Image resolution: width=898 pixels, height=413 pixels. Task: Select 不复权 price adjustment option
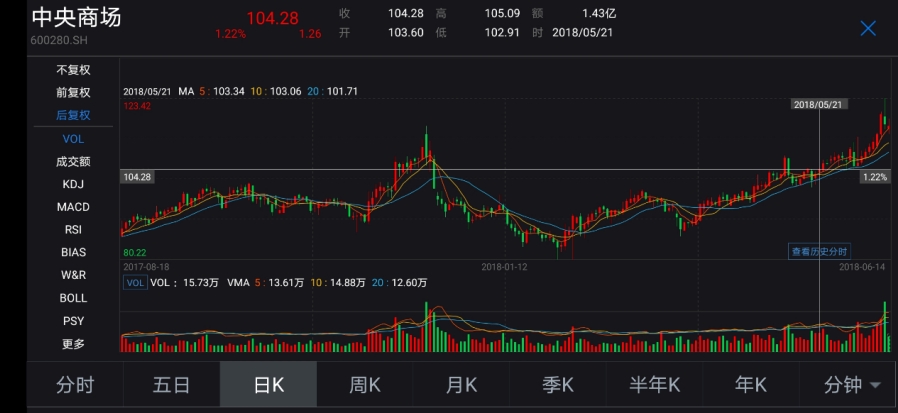point(73,70)
